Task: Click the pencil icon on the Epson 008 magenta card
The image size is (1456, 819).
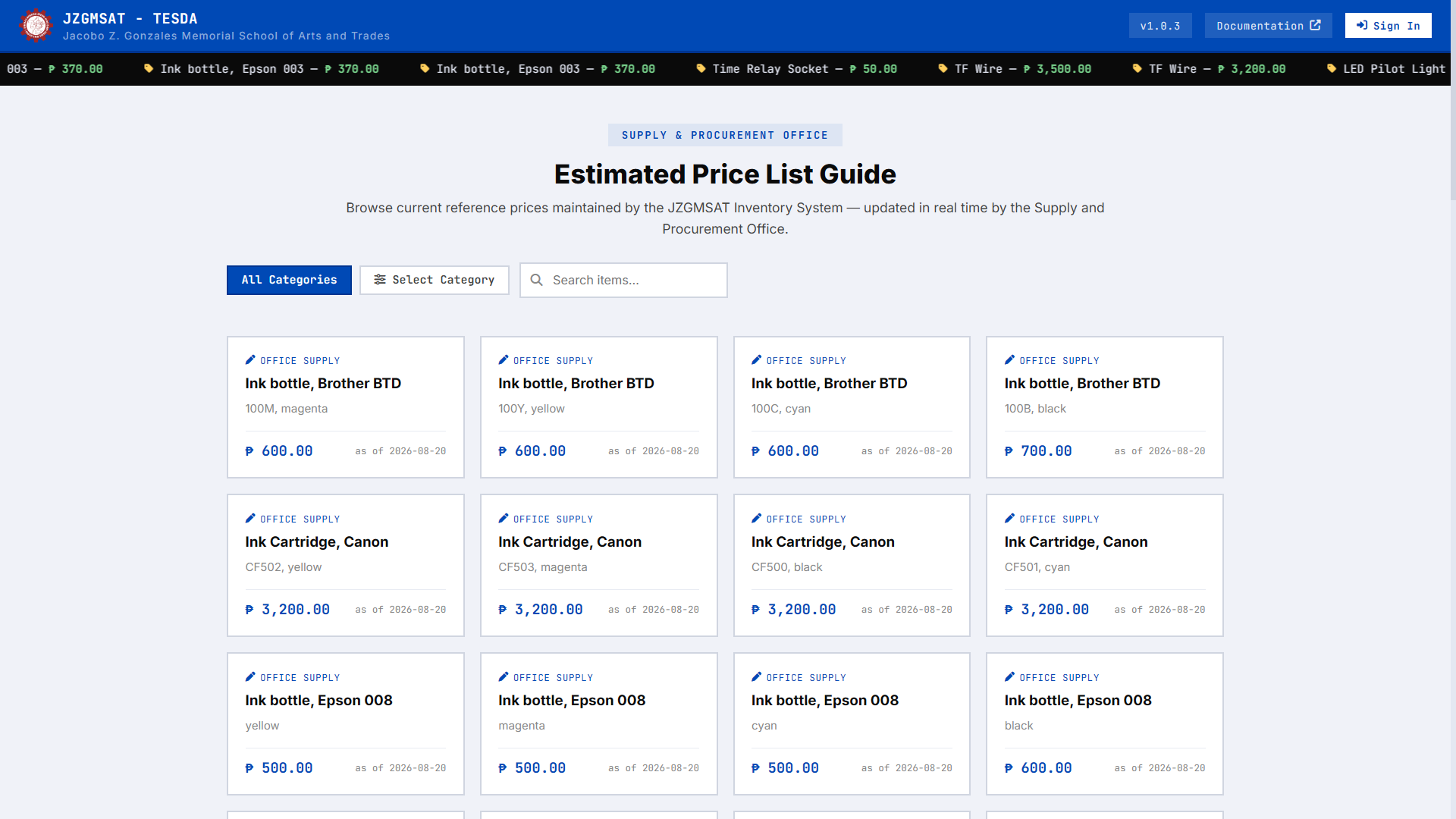Action: [x=504, y=677]
